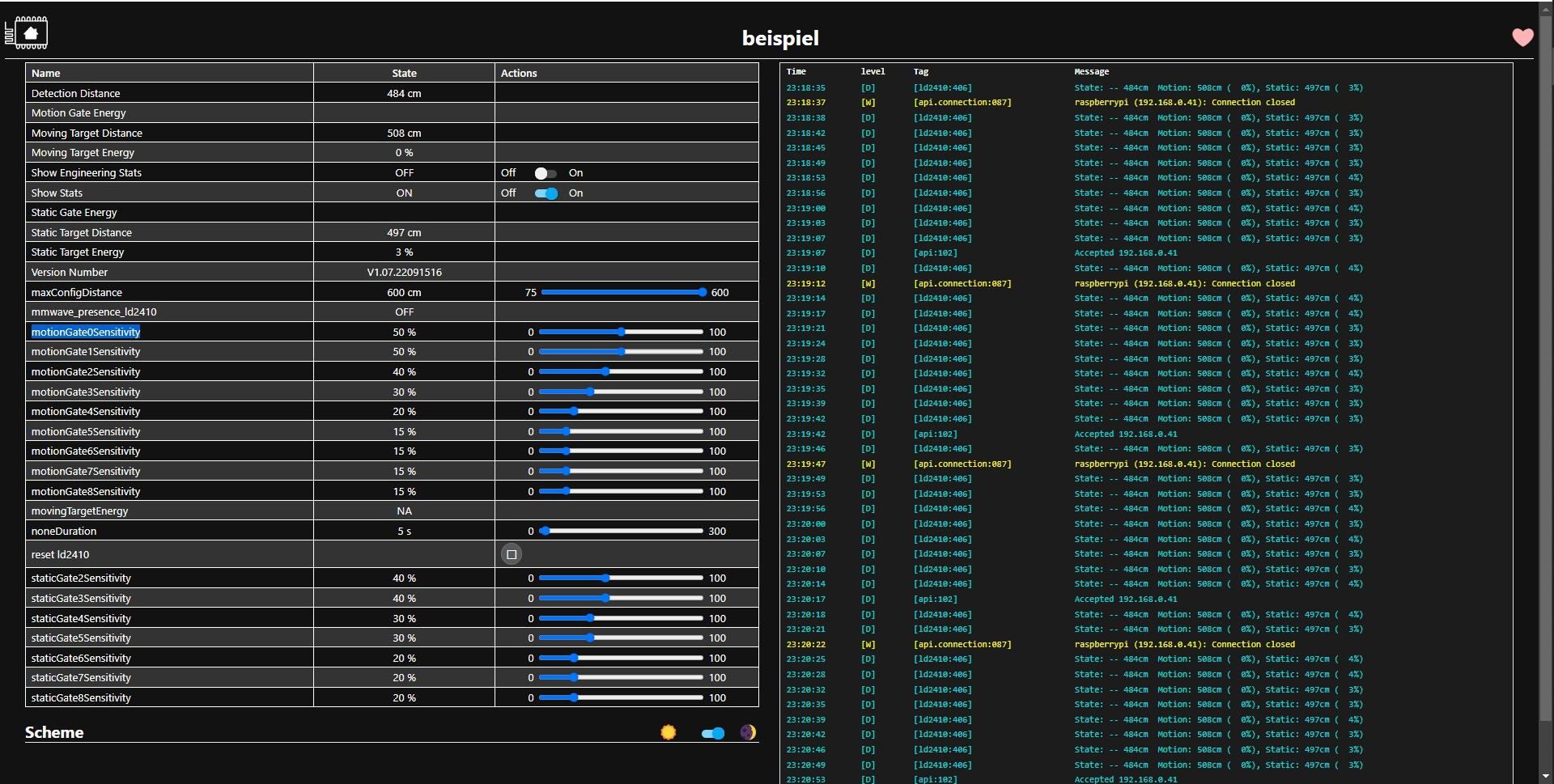The width and height of the screenshot is (1554, 784).
Task: Toggle the Scheme light/dark switch
Action: pyautogui.click(x=712, y=733)
